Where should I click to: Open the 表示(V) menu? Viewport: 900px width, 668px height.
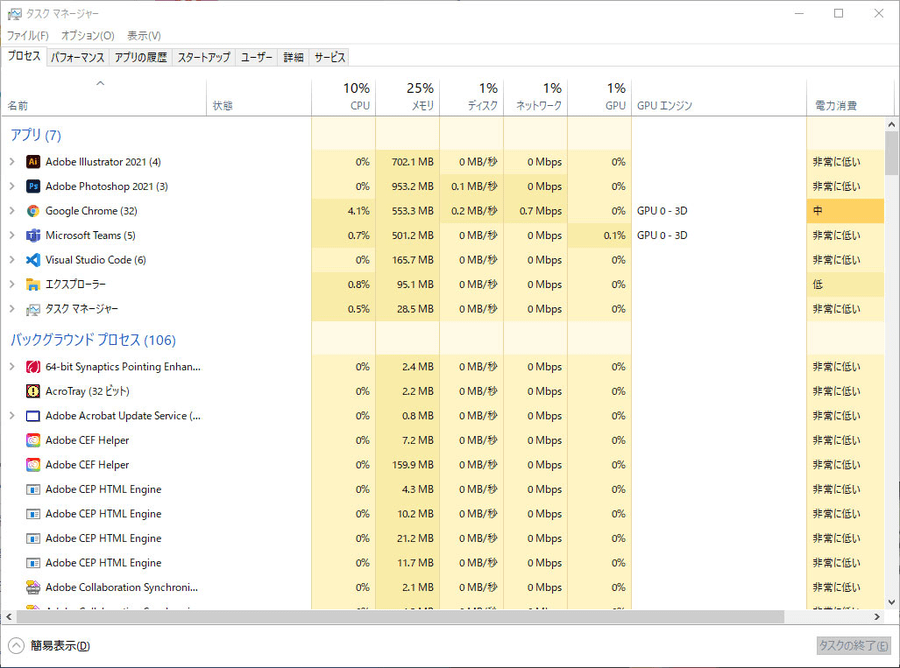(x=144, y=36)
